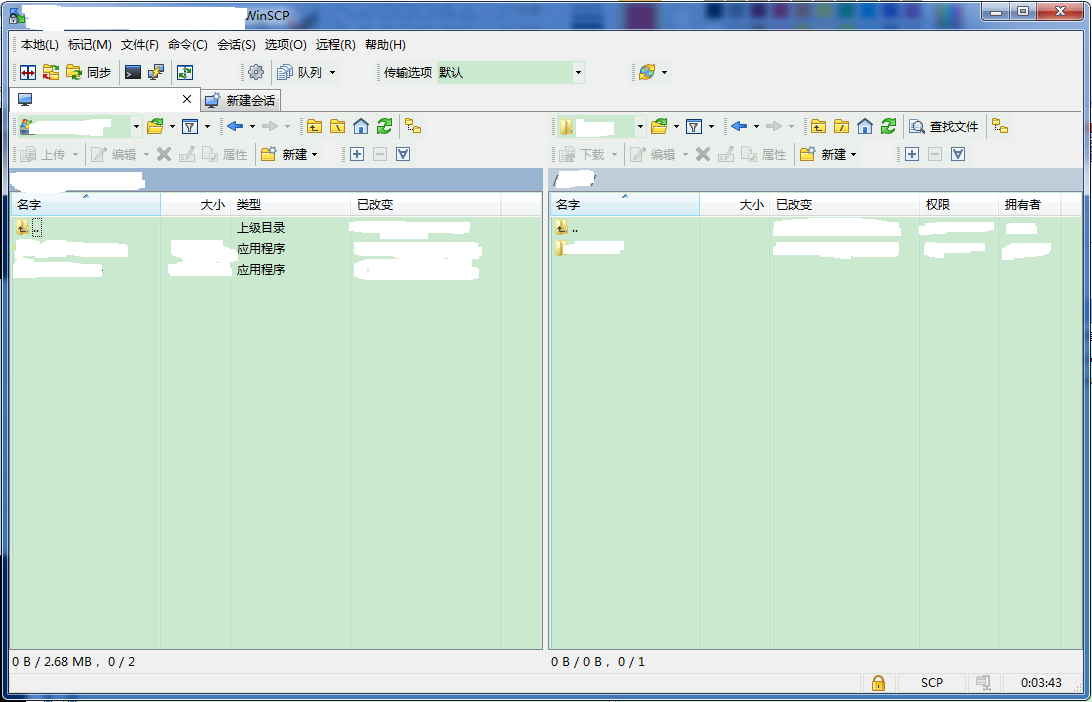Click remote panel 新建 button
This screenshot has width=1092, height=702.
click(827, 155)
